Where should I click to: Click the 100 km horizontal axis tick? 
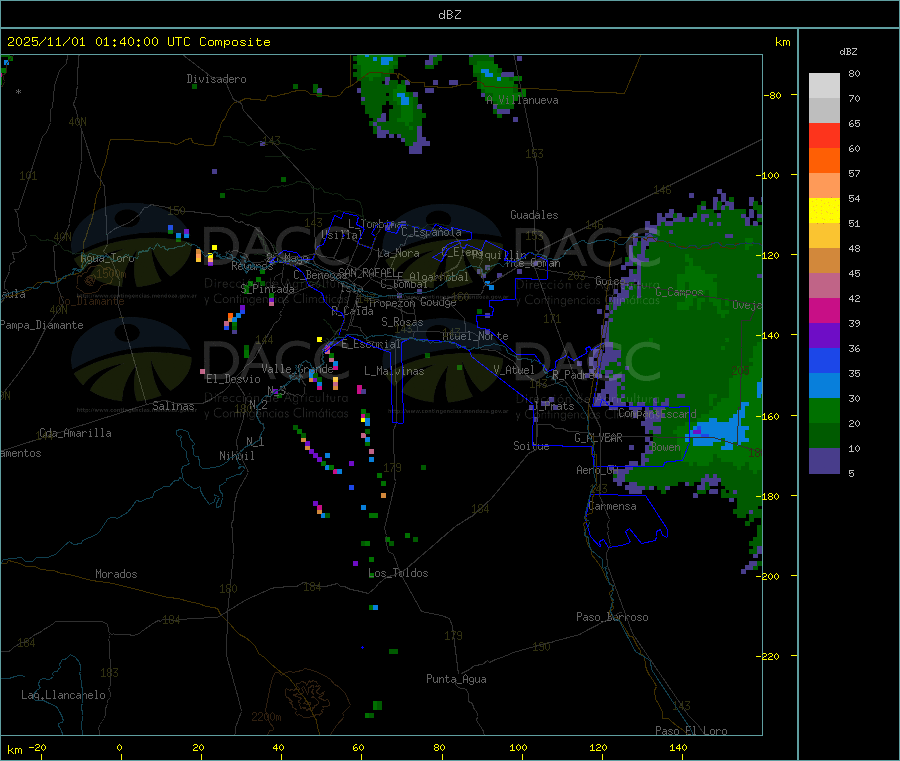[518, 748]
